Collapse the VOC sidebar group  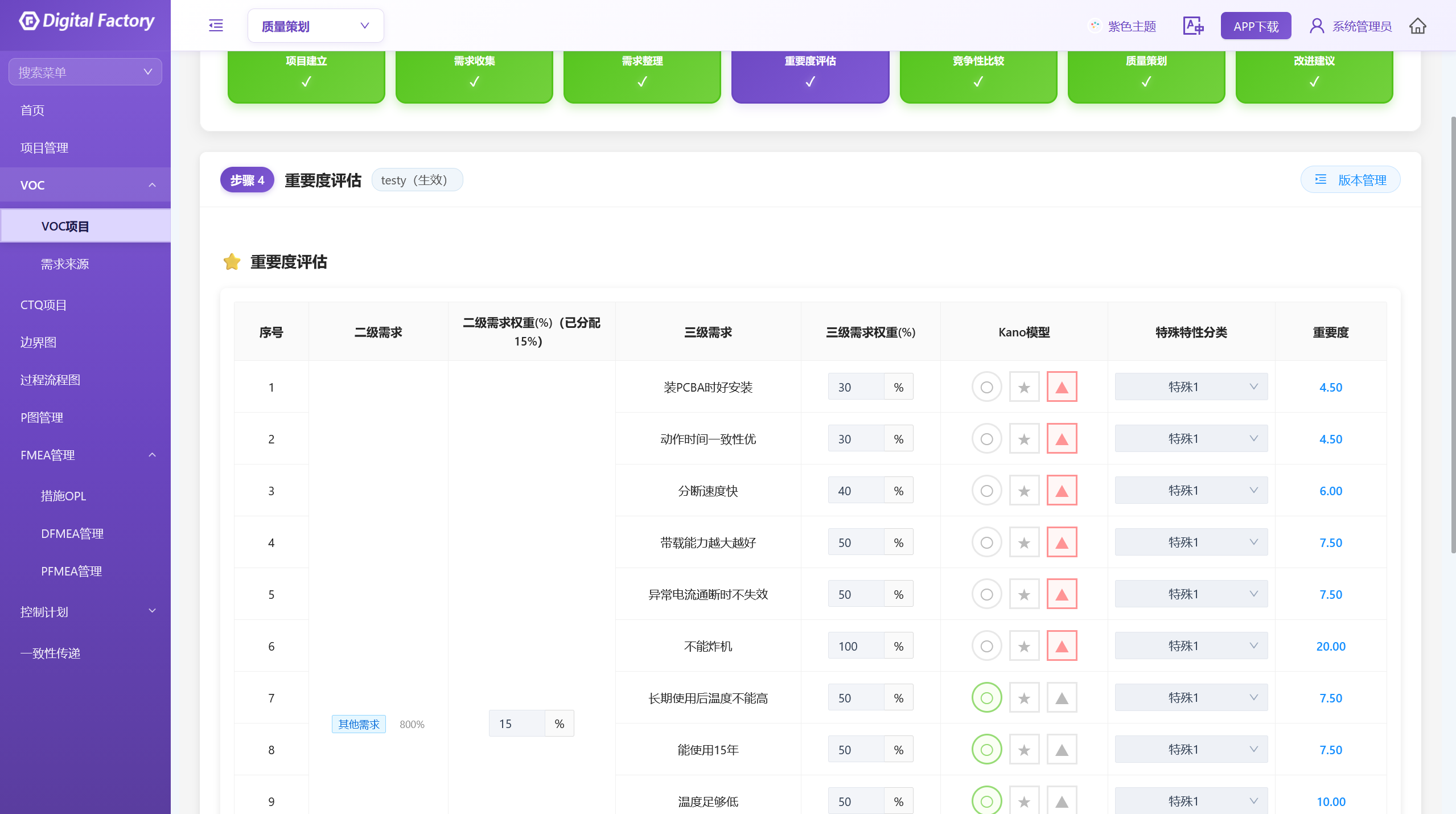pos(85,185)
